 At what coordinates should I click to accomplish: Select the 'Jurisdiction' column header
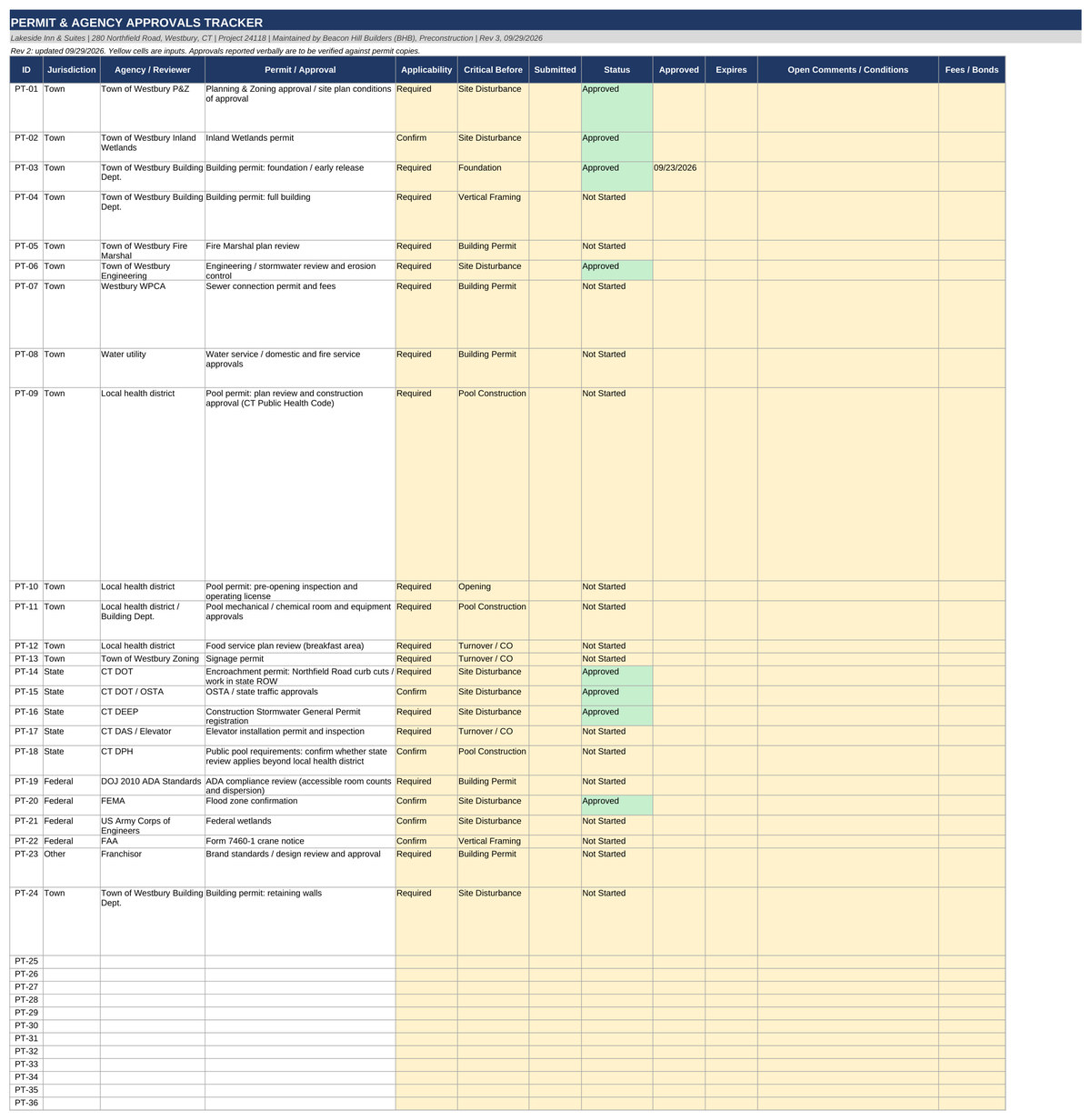coord(72,70)
